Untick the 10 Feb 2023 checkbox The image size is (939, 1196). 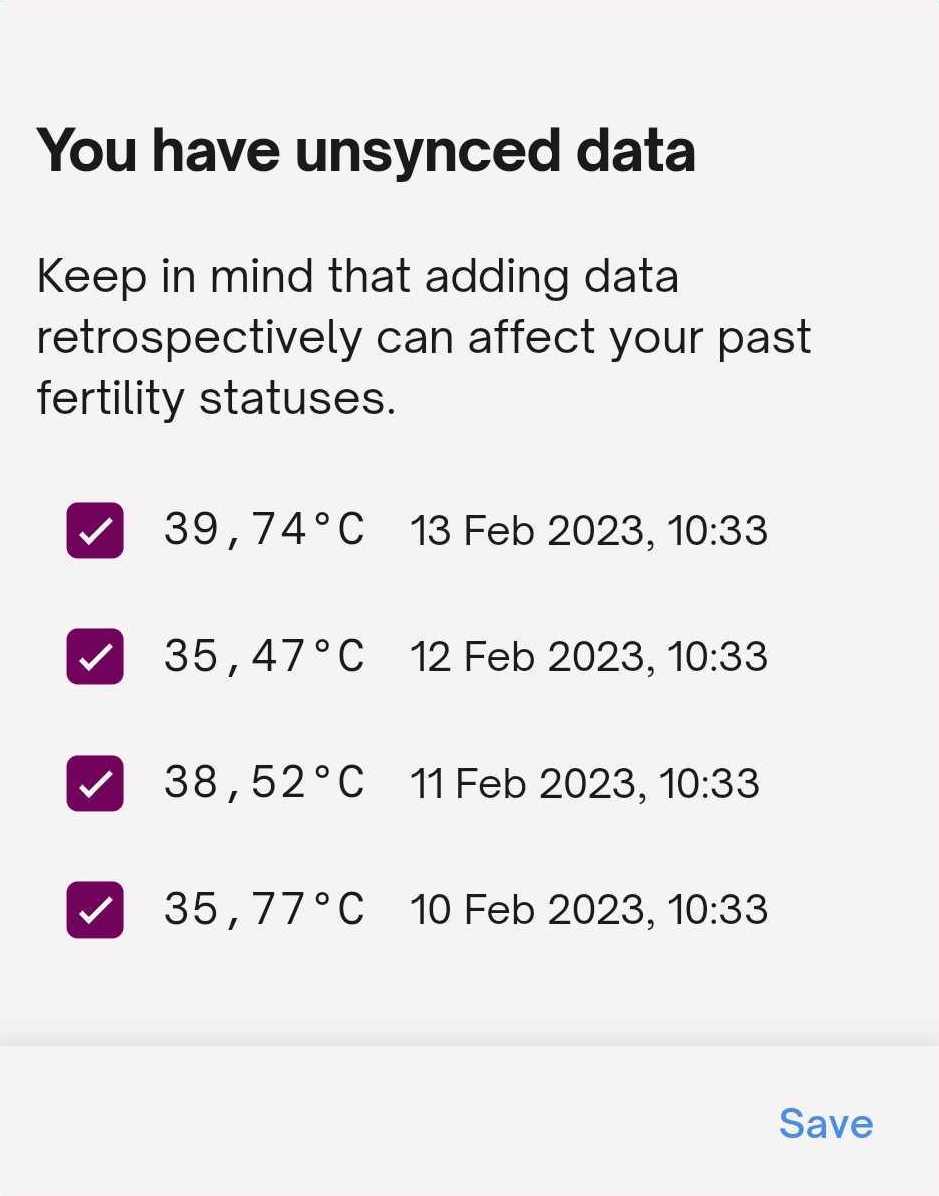[95, 909]
